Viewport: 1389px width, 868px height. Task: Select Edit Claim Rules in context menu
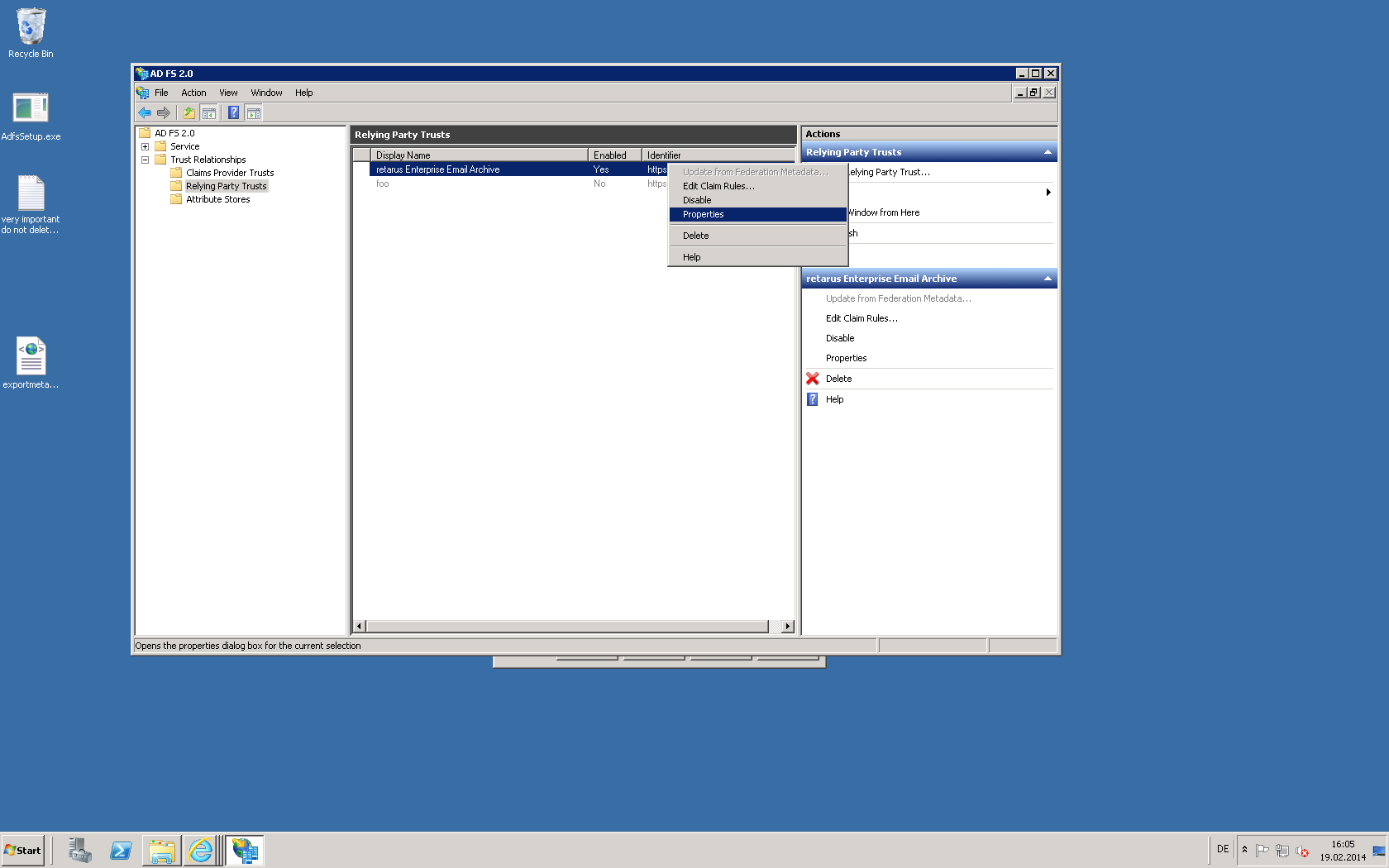click(718, 186)
